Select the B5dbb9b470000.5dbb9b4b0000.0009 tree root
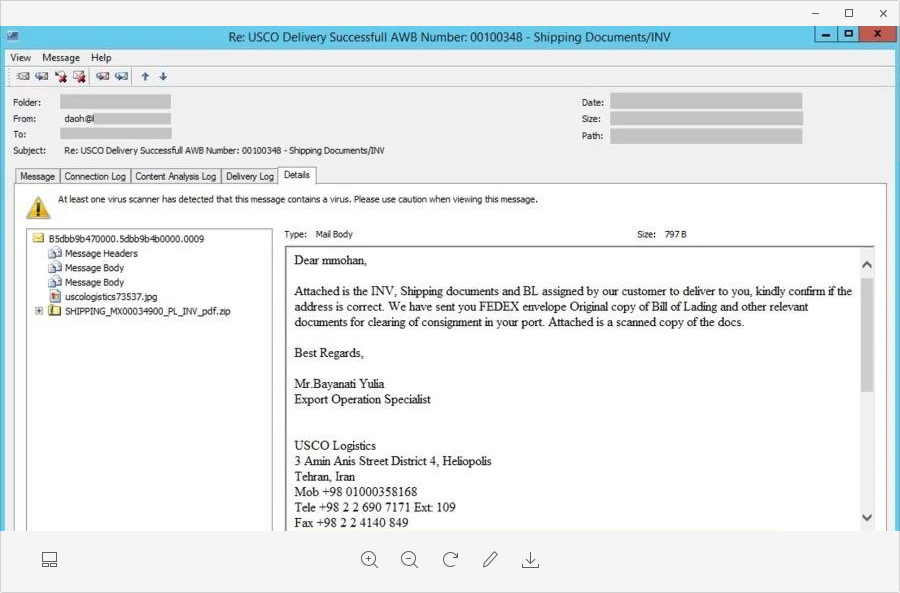900x593 pixels. pyautogui.click(x=126, y=238)
